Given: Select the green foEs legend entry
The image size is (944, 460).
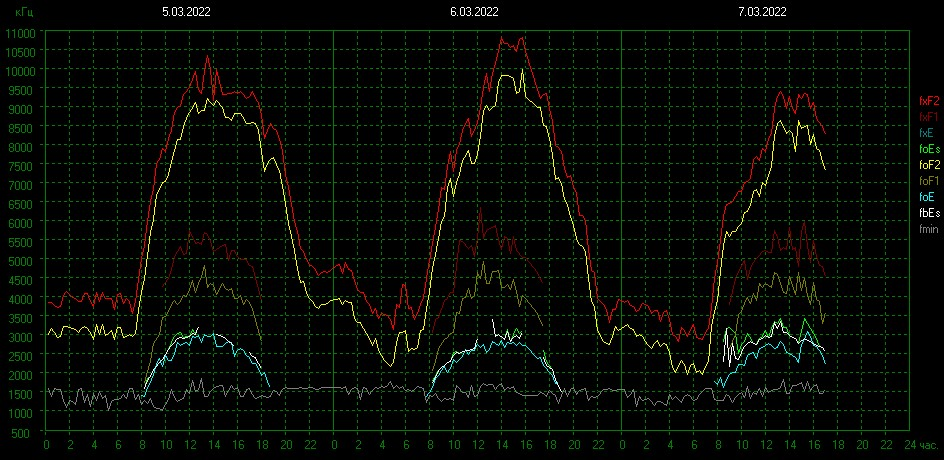Looking at the screenshot, I should (x=929, y=149).
